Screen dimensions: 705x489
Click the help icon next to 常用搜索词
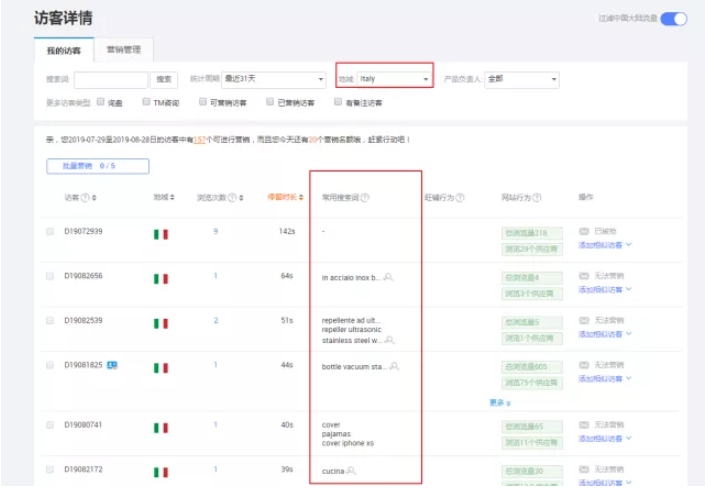point(365,198)
